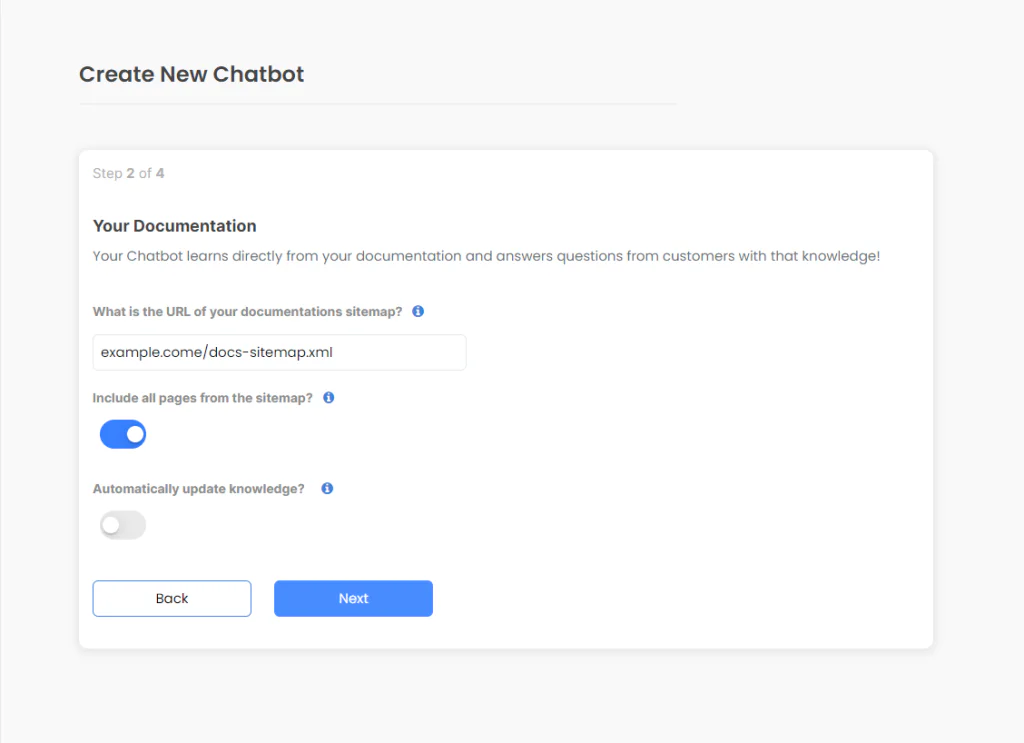Click the sitemap URL question label

[247, 312]
